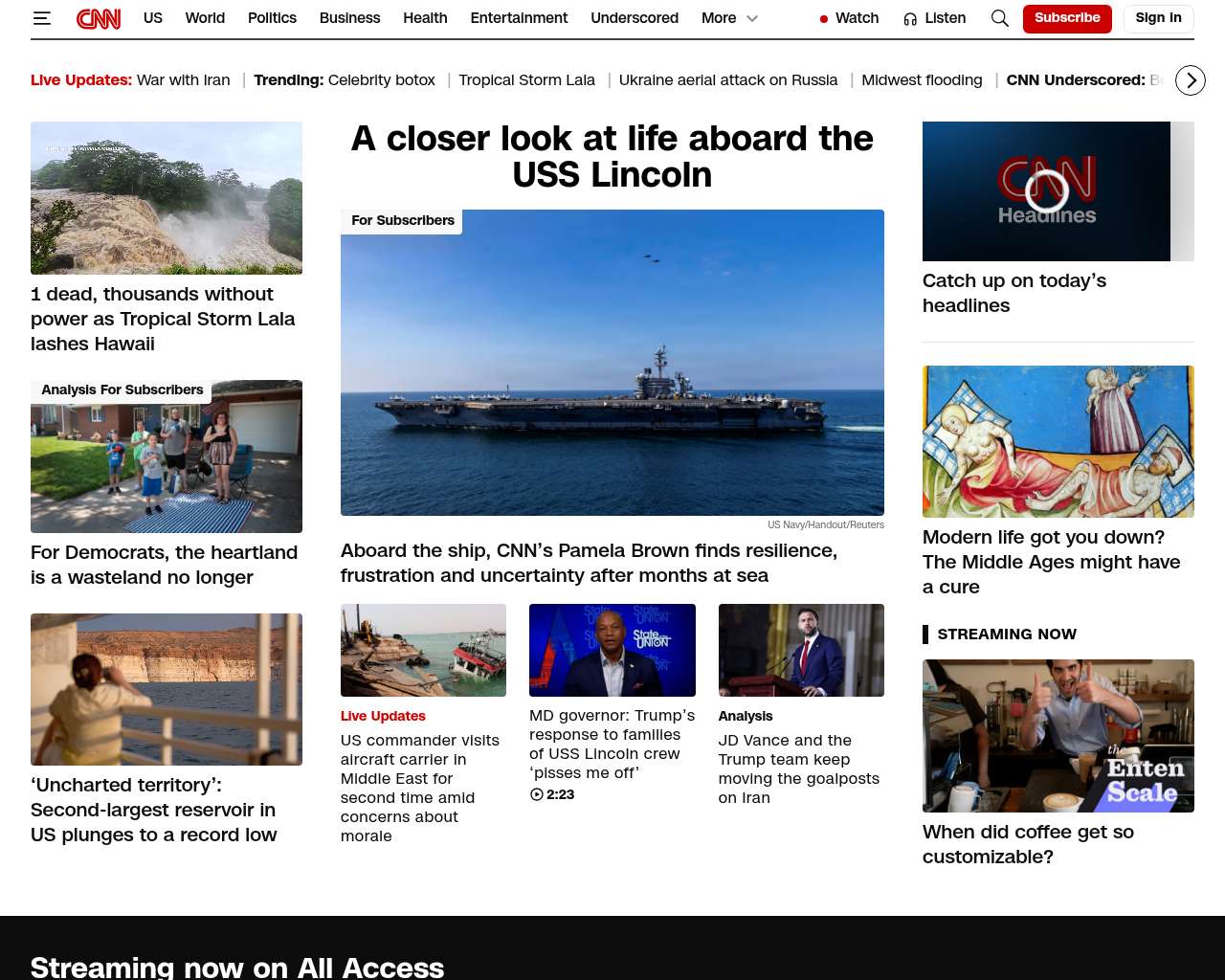Click the 'For Subscribers' badge on carrier photo
1225x980 pixels.
click(x=402, y=221)
